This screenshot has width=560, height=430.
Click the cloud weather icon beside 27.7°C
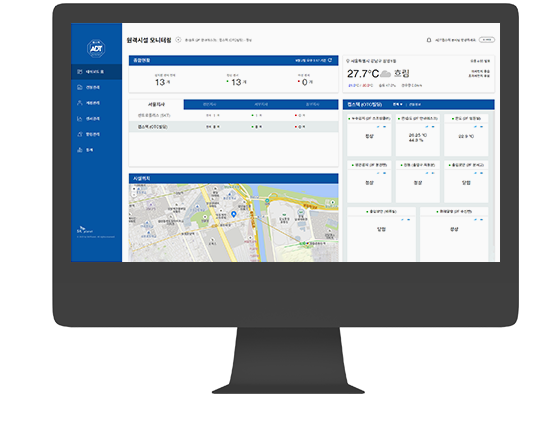(x=386, y=74)
